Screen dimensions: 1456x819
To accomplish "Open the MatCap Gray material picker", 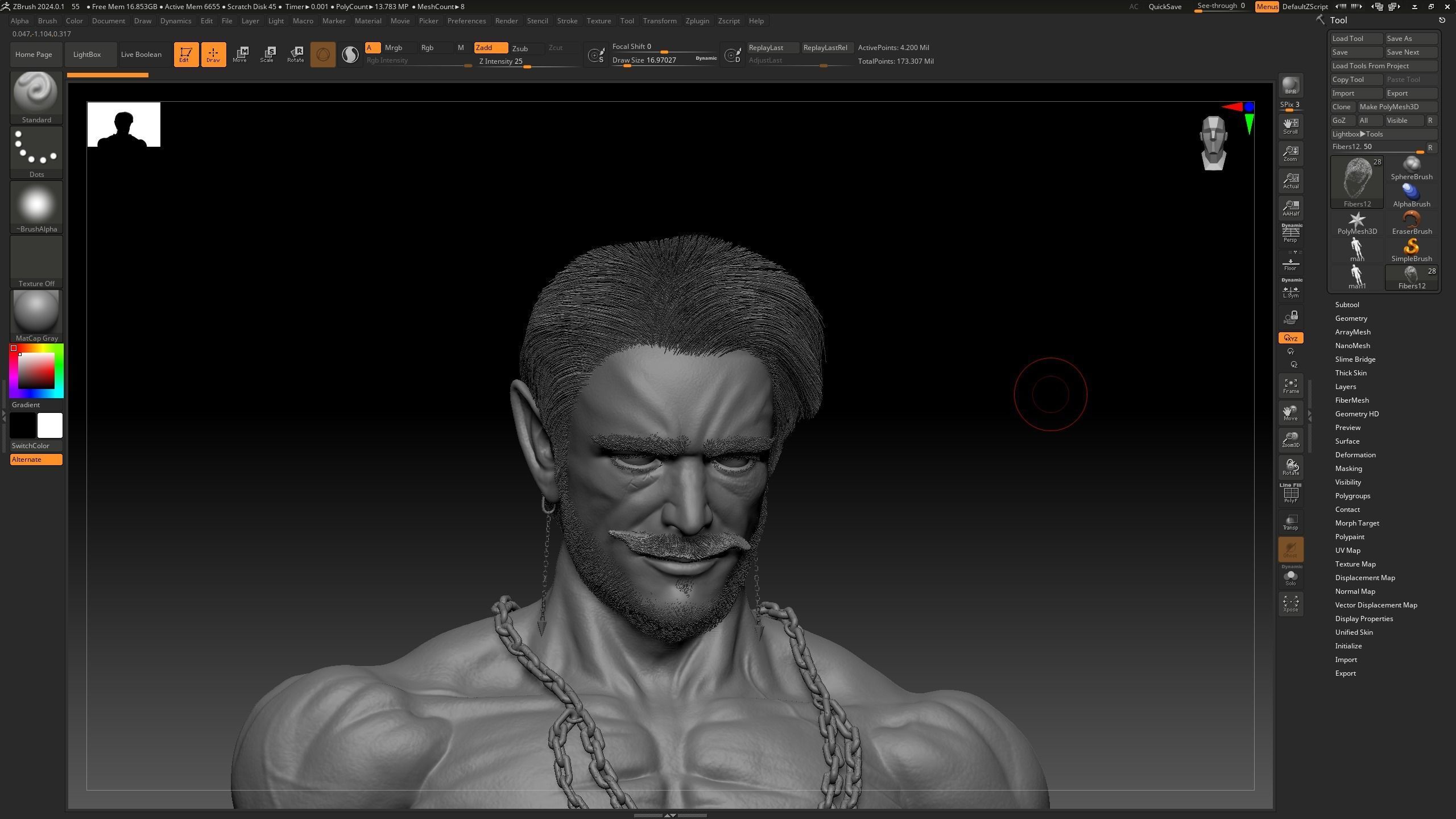I will coord(36,316).
